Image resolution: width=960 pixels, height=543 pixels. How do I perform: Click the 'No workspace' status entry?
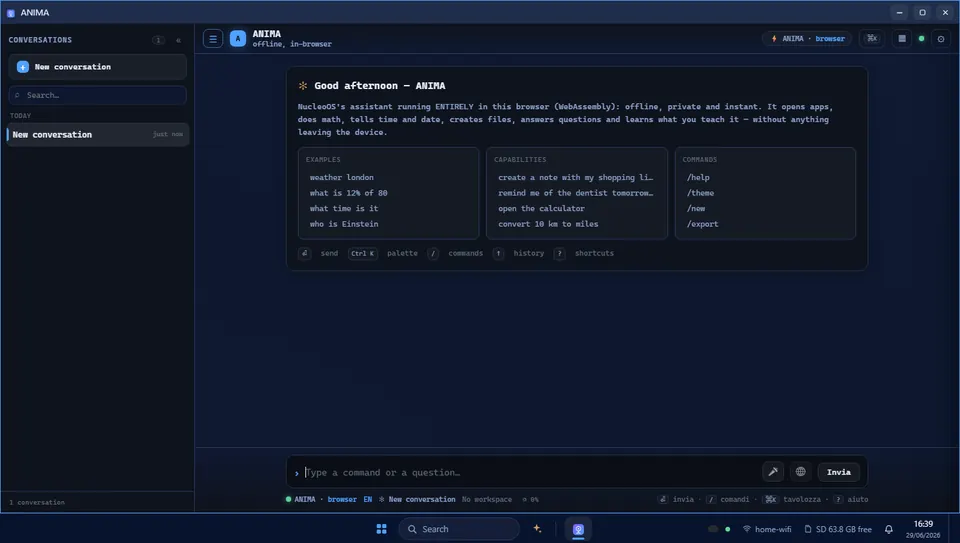click(487, 500)
